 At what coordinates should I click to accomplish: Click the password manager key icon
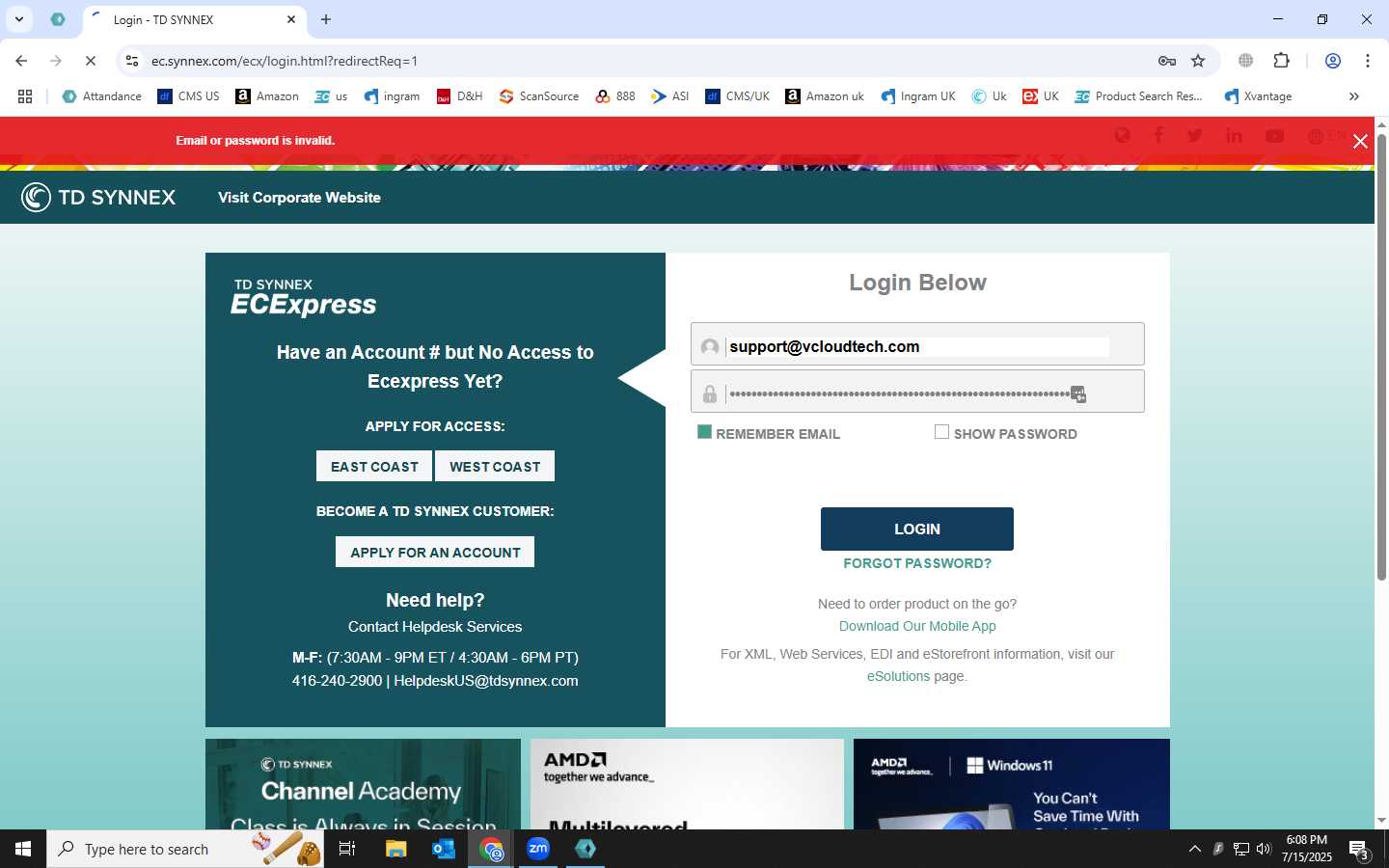[x=1167, y=61]
